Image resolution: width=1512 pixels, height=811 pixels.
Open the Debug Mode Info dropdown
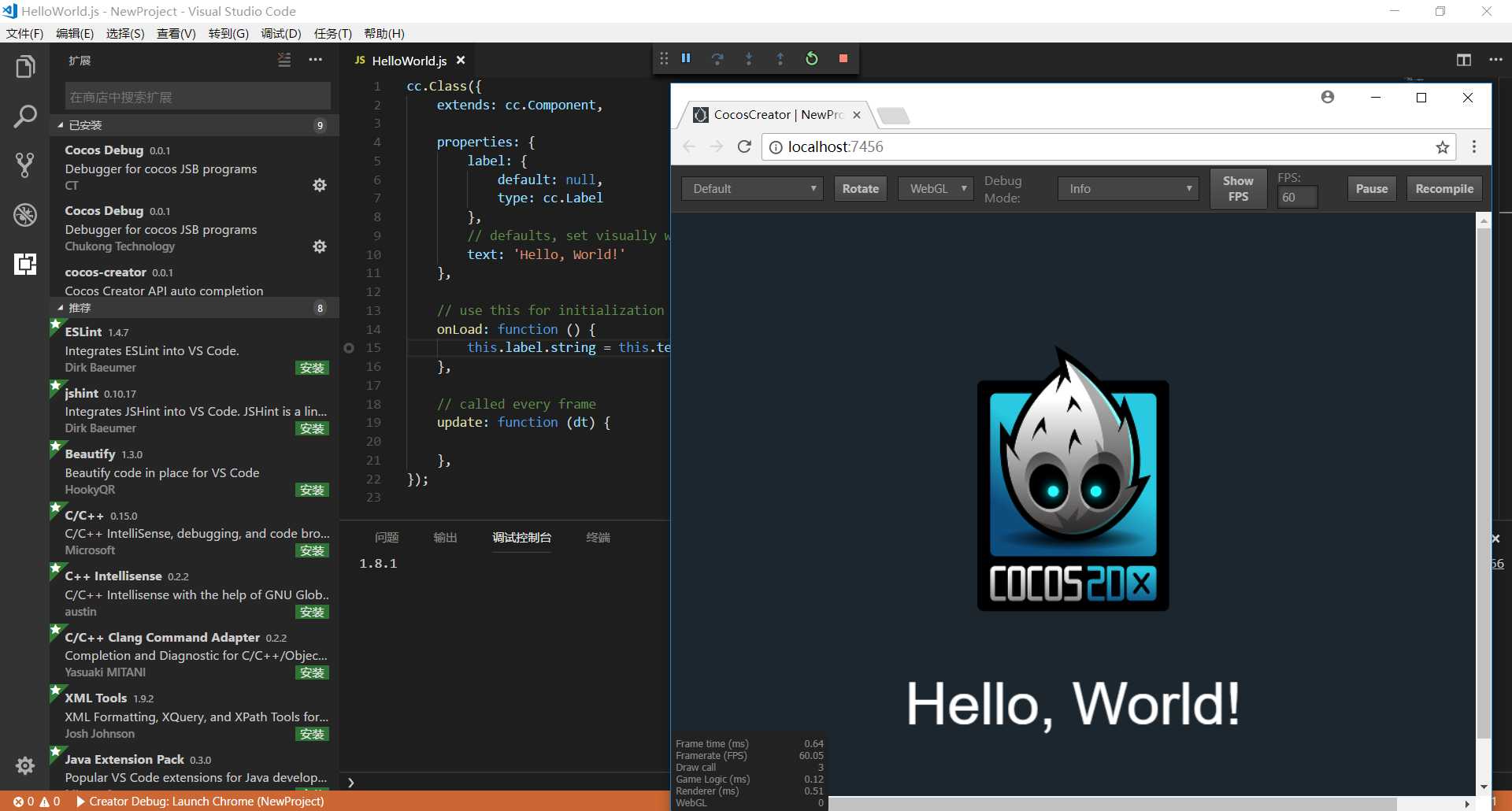[1128, 189]
